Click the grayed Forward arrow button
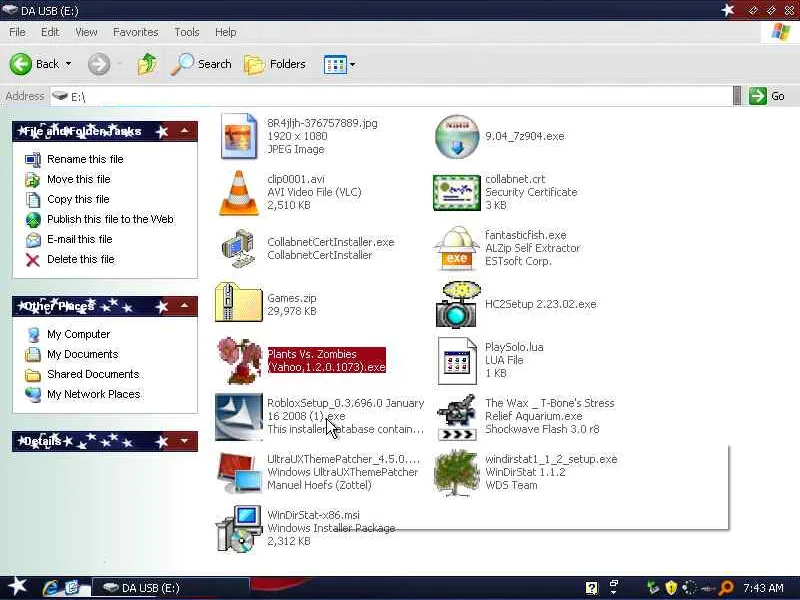 (x=98, y=64)
